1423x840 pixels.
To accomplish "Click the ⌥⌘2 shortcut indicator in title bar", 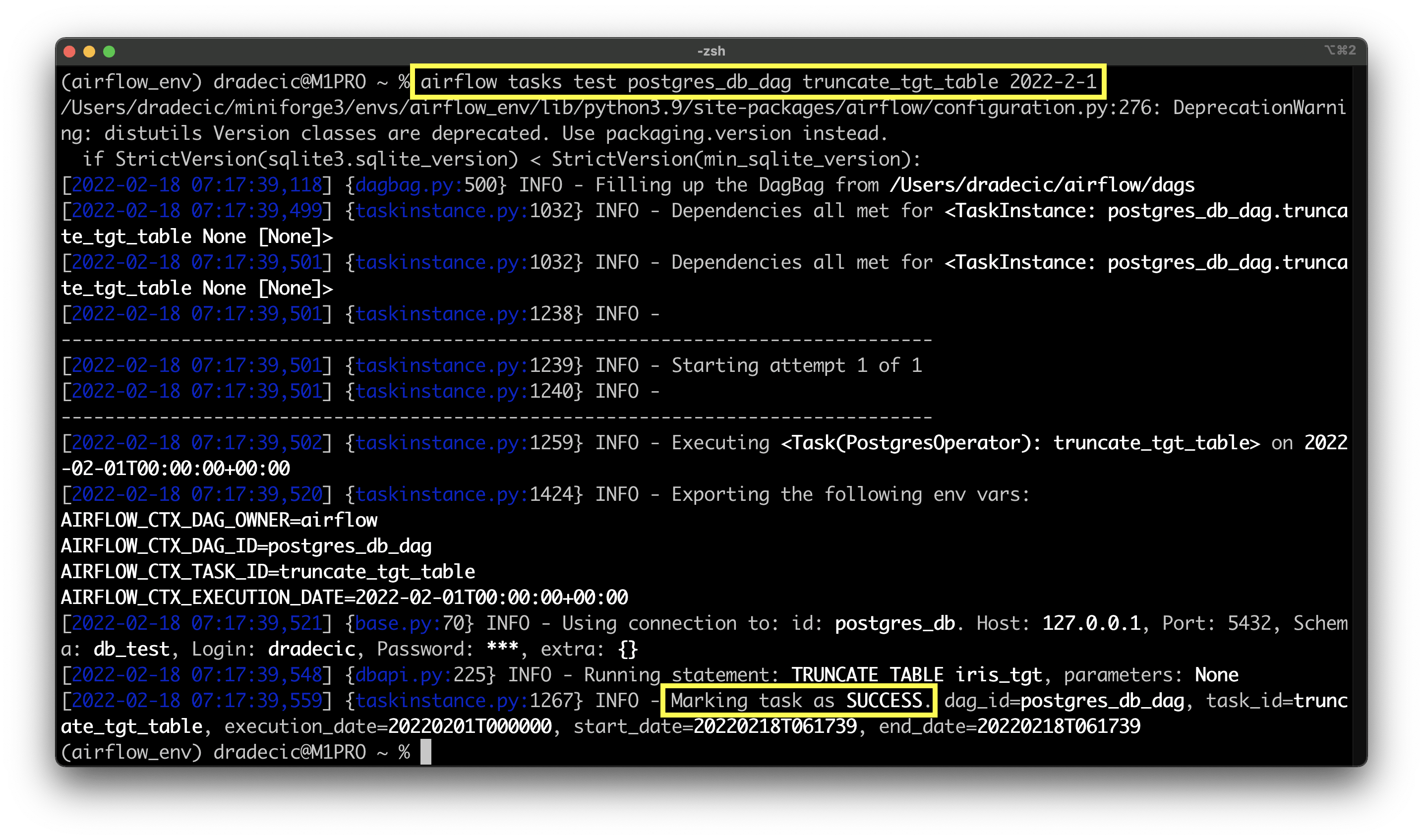I will point(1340,51).
